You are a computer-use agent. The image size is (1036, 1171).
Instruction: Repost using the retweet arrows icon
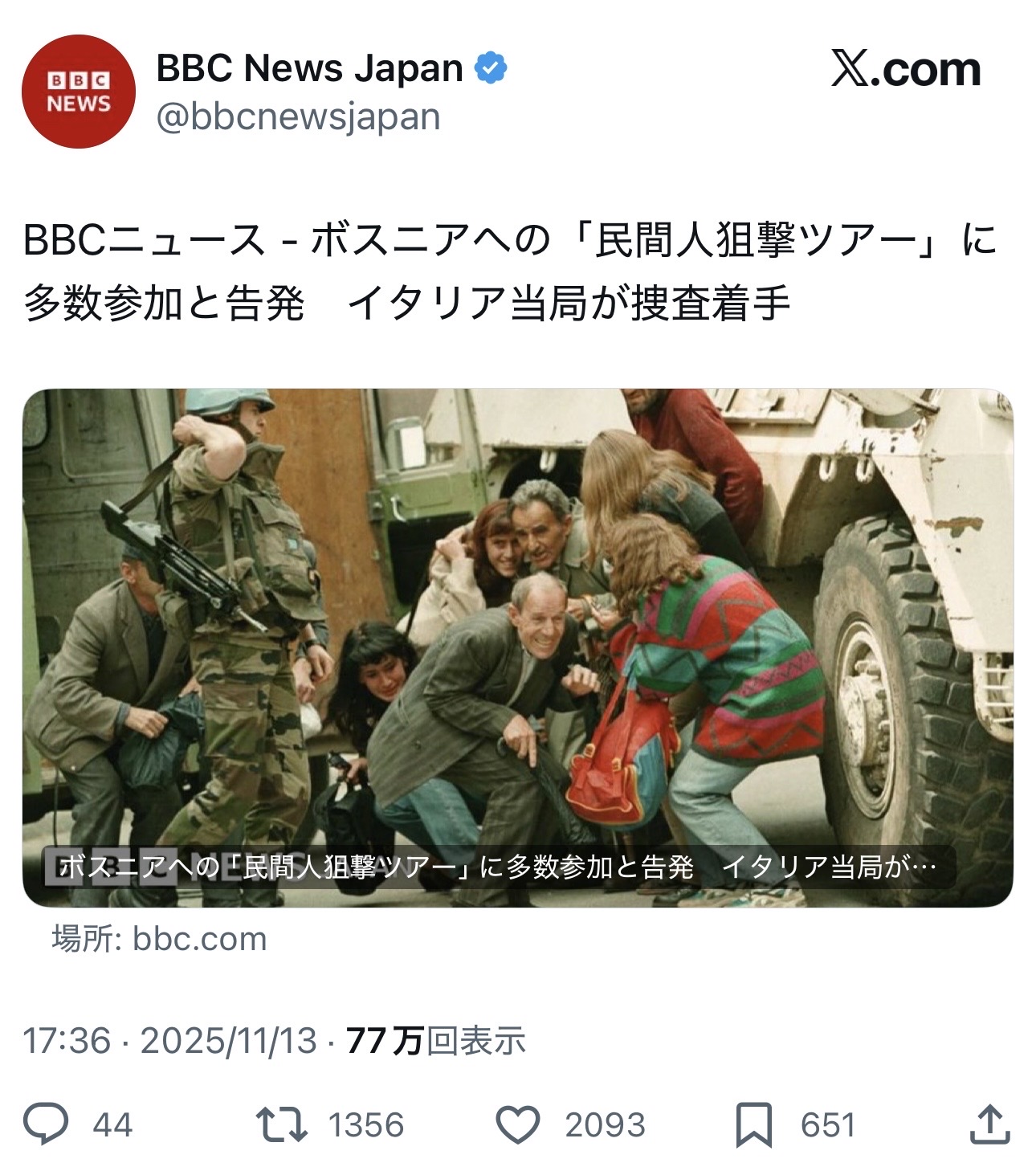pyautogui.click(x=281, y=1124)
